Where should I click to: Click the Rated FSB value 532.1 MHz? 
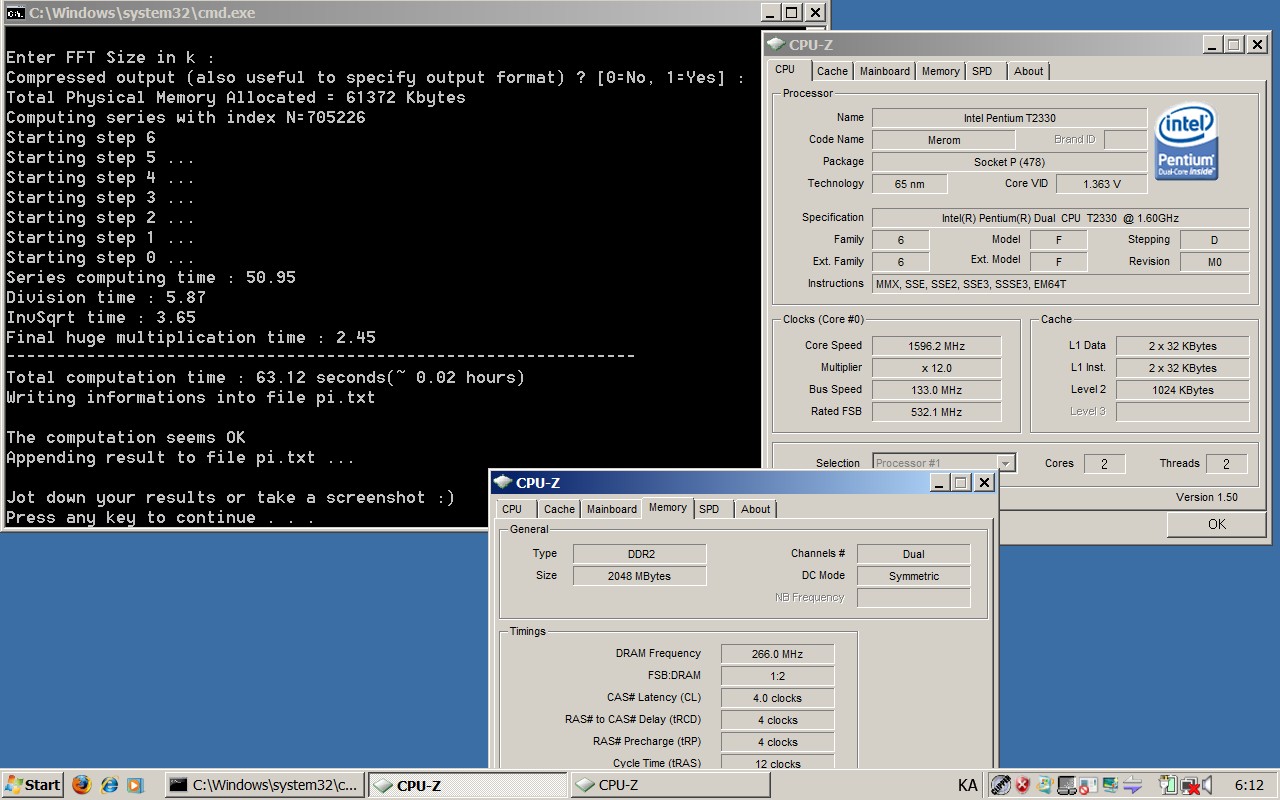point(936,412)
